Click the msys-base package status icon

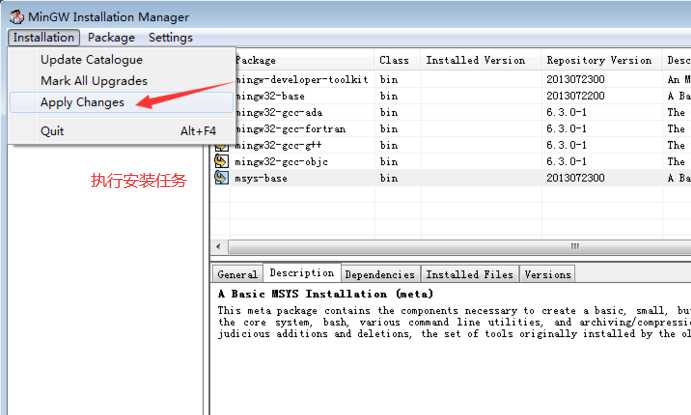(x=221, y=178)
